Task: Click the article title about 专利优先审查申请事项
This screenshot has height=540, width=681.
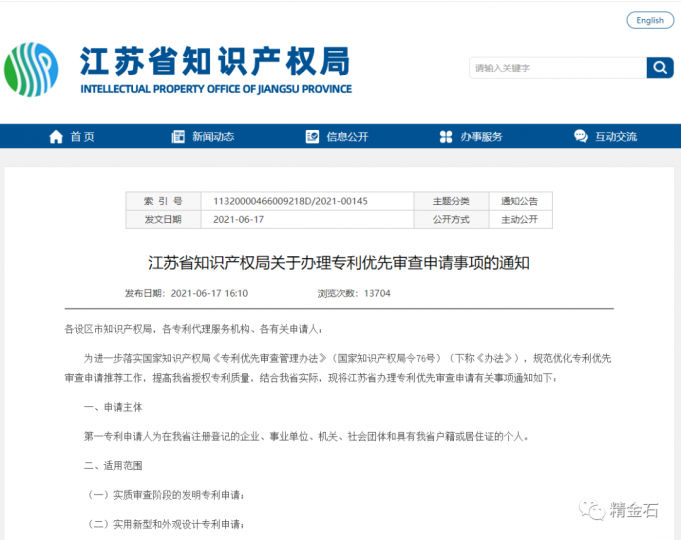Action: point(339,263)
